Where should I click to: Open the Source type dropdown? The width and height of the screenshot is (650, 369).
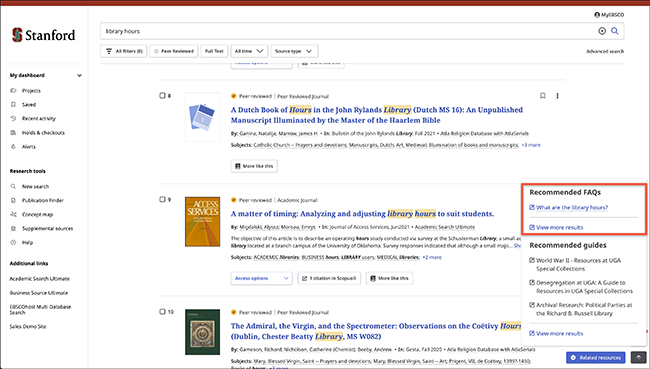(294, 51)
